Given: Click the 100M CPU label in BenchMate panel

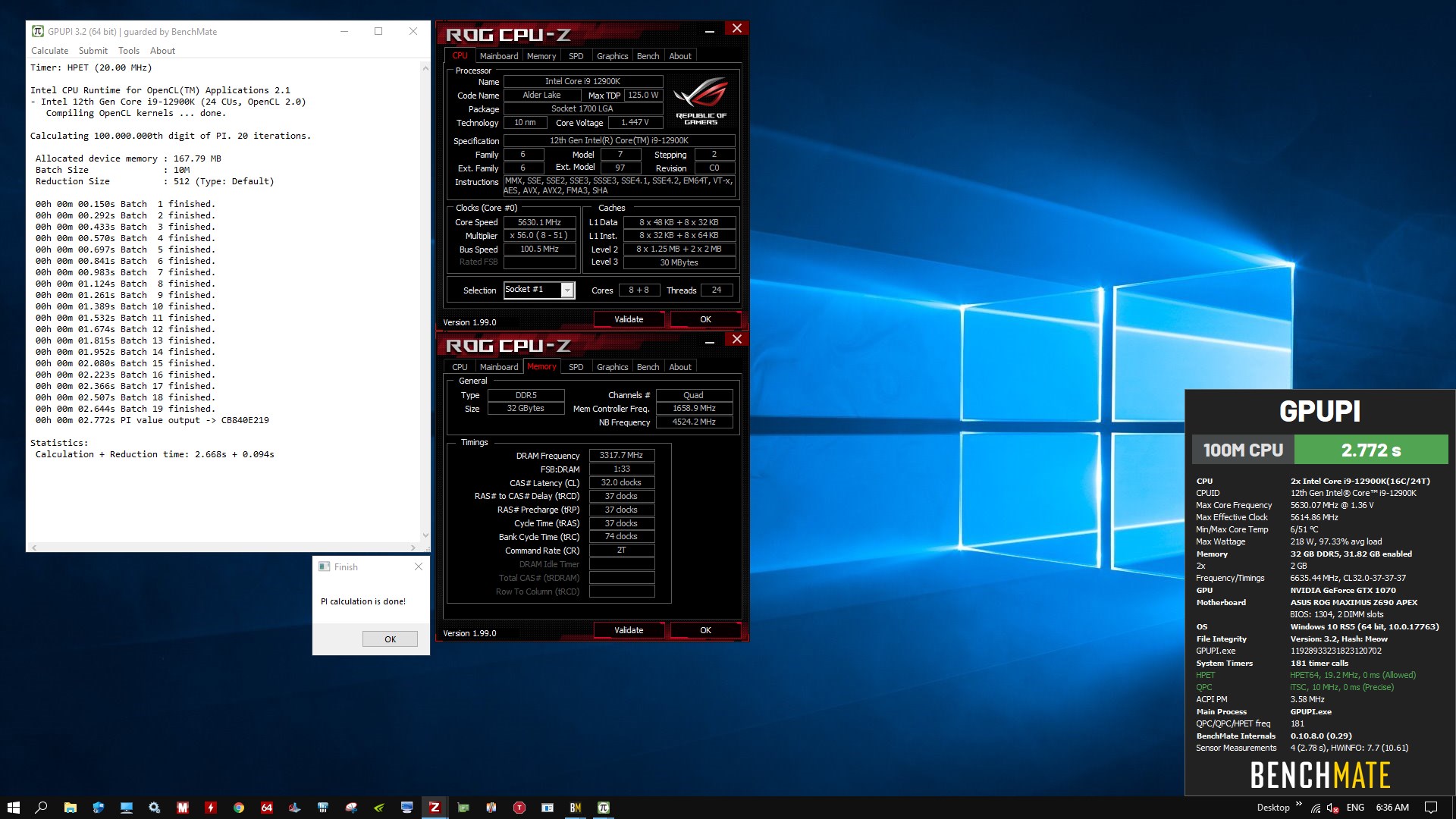Looking at the screenshot, I should pos(1243,450).
